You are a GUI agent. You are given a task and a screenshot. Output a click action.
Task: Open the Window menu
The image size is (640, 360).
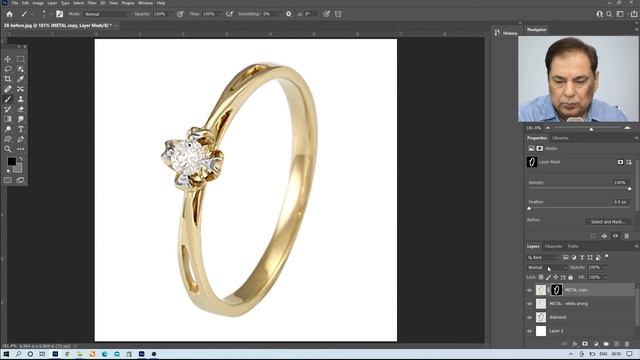point(145,3)
